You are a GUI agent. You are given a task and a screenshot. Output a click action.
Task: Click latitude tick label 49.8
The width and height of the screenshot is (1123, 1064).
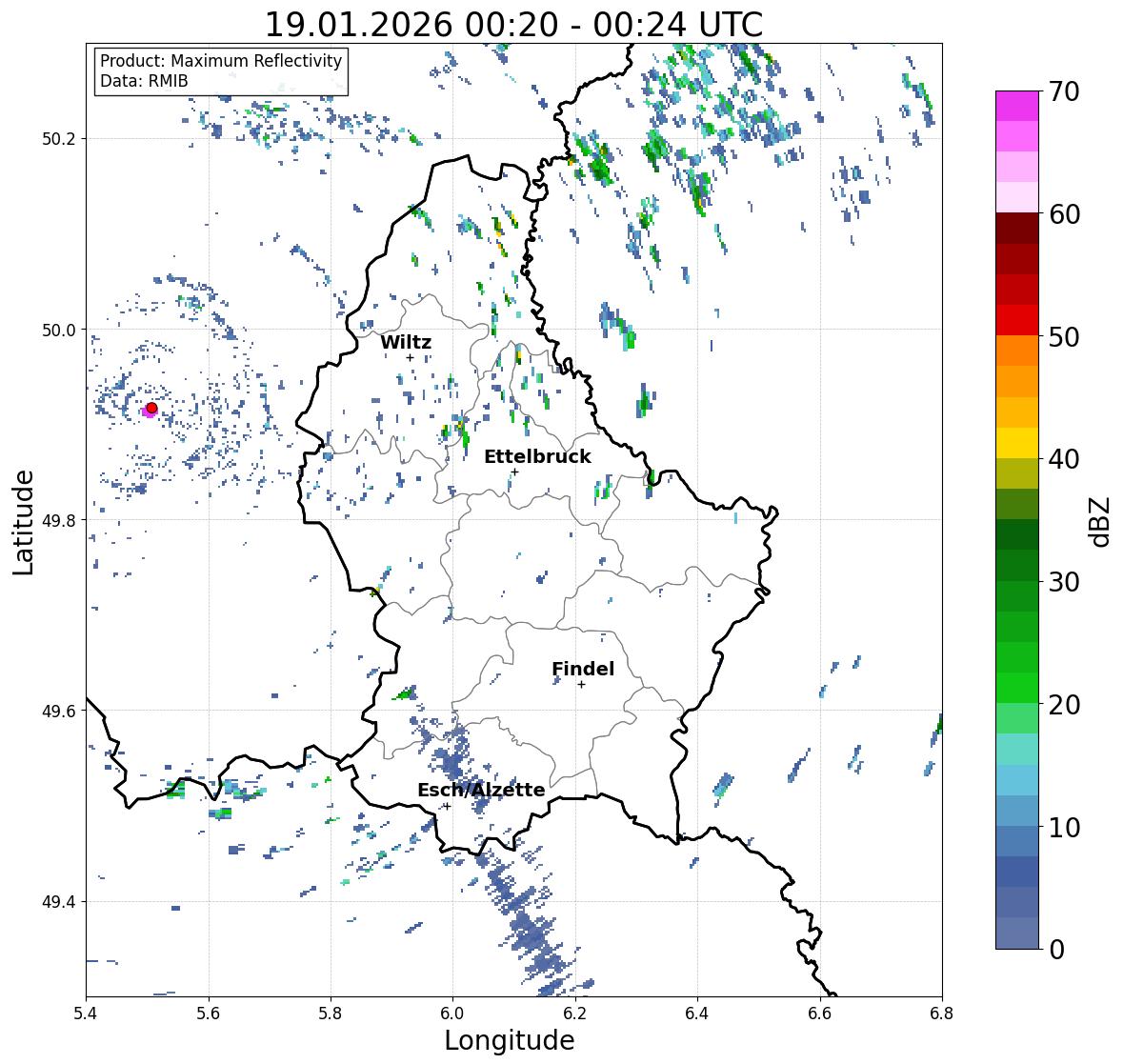pos(59,520)
